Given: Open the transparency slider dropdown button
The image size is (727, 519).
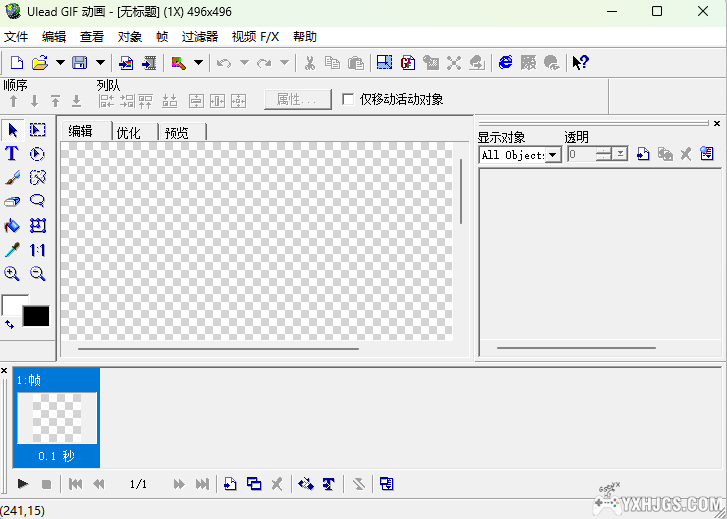Looking at the screenshot, I should click(620, 154).
